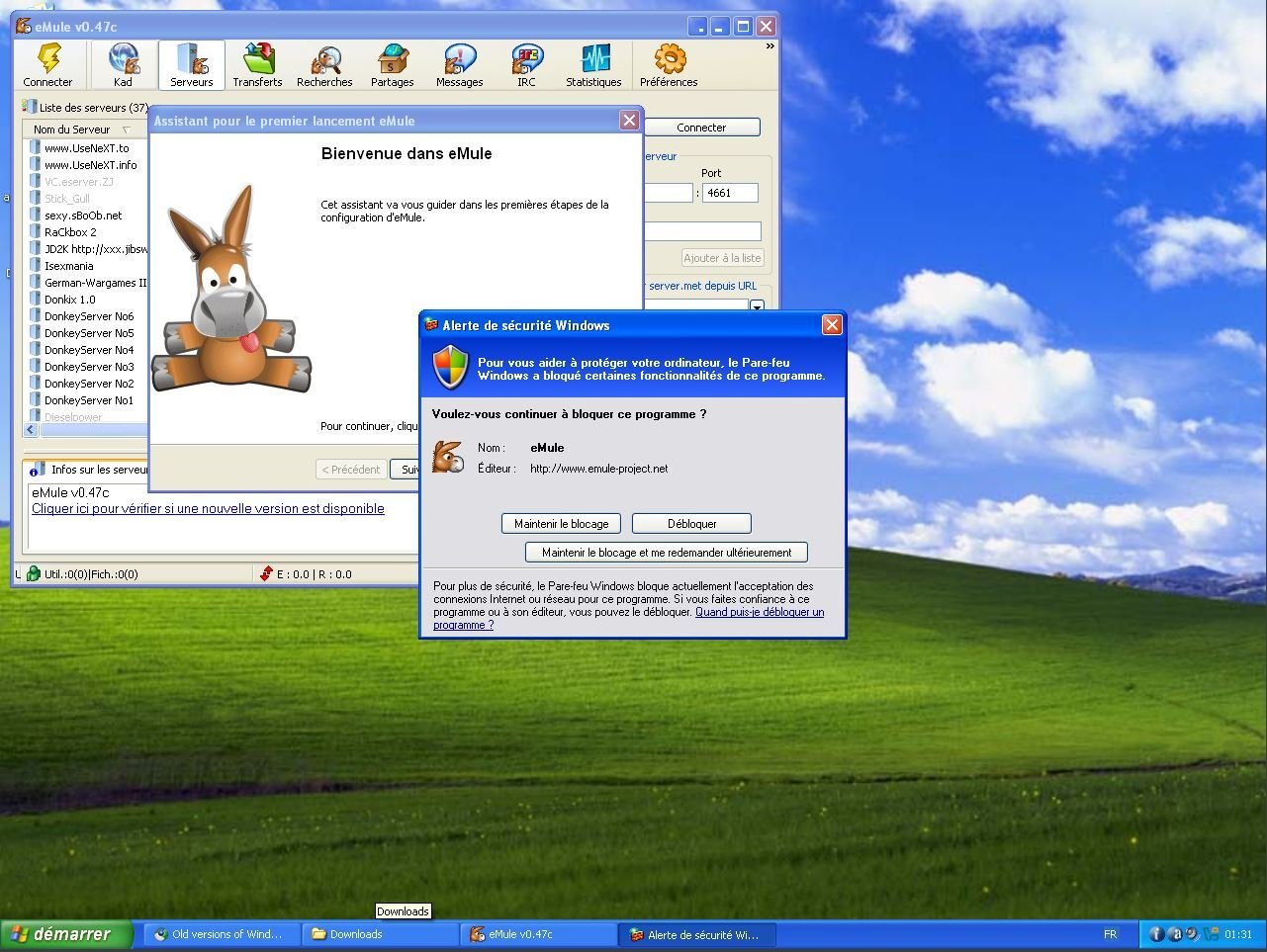
Task: Select server DonkeyServer No1
Action: pos(89,400)
